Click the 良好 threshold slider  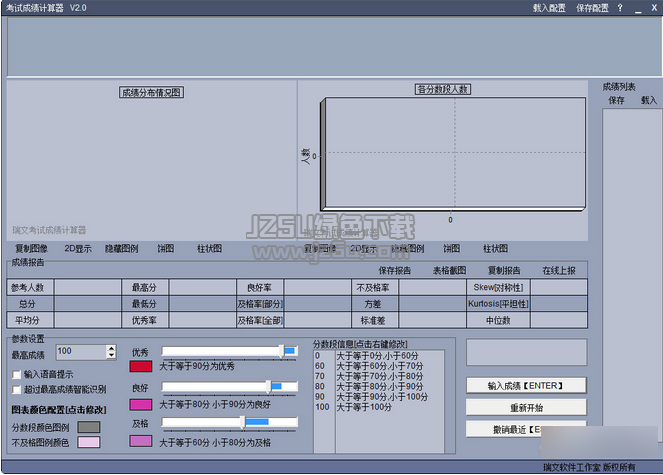(230, 387)
